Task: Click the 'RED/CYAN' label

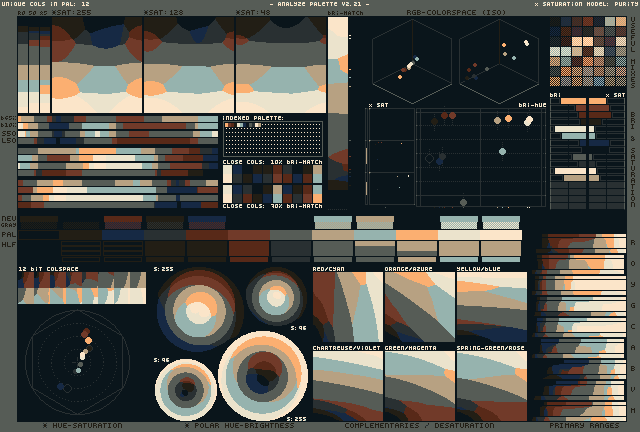Action: 329,269
